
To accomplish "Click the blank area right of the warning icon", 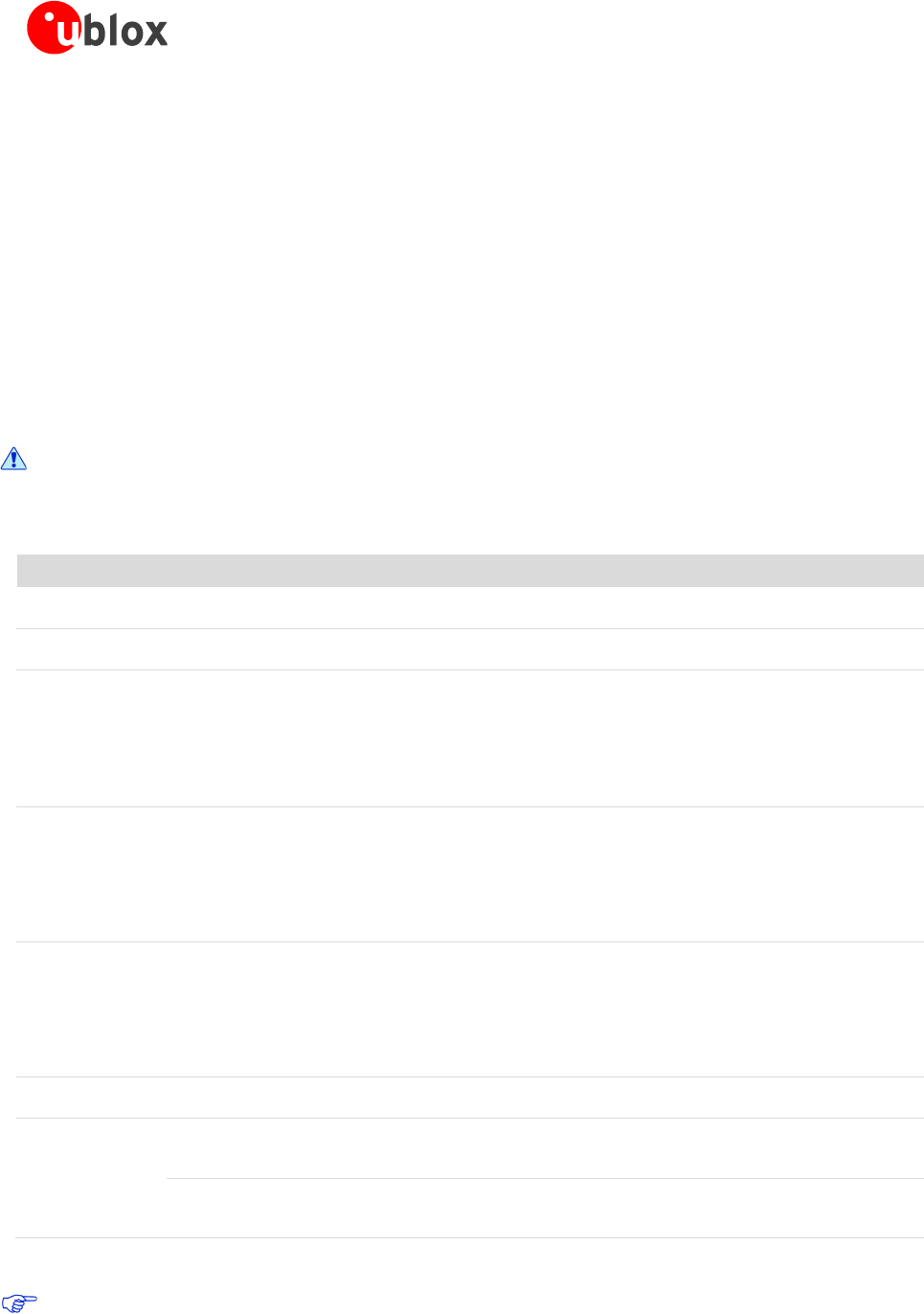I will pos(383,460).
